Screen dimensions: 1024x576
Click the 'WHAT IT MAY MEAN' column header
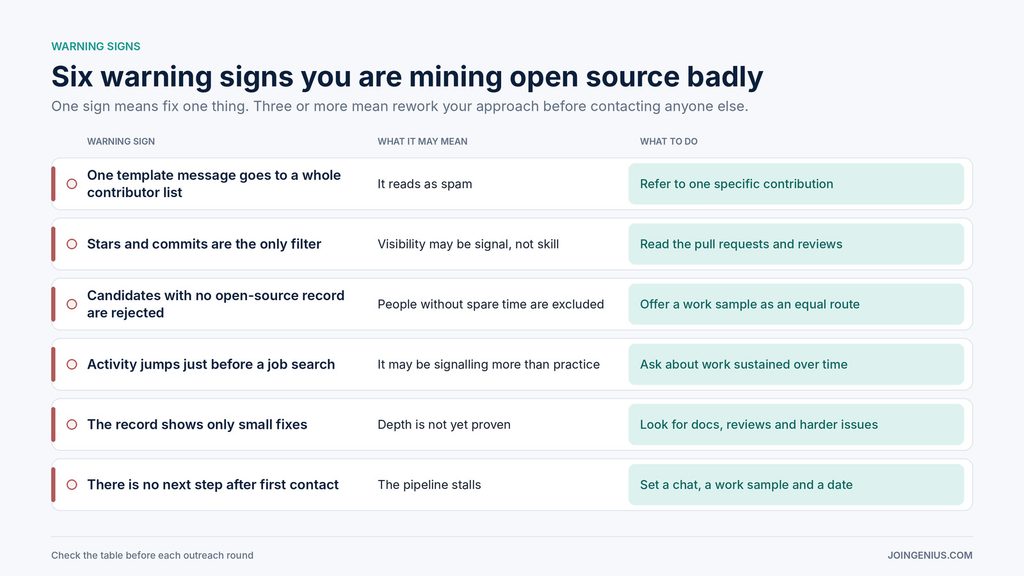click(x=423, y=141)
